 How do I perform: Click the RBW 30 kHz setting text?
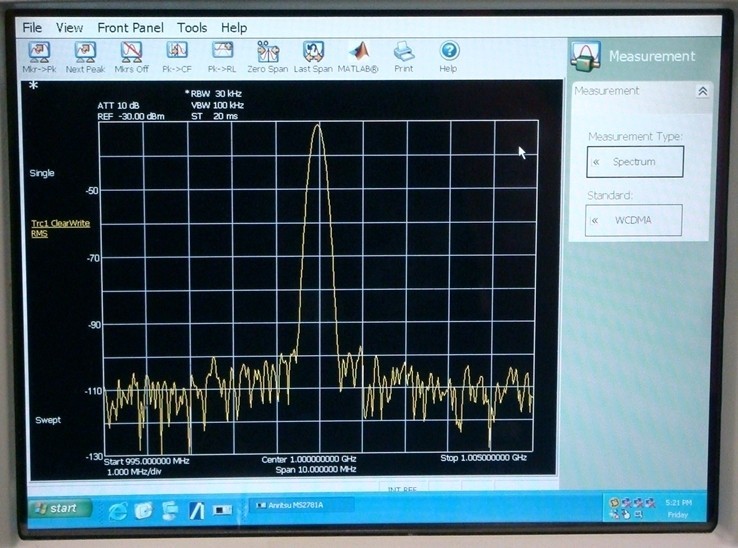214,94
